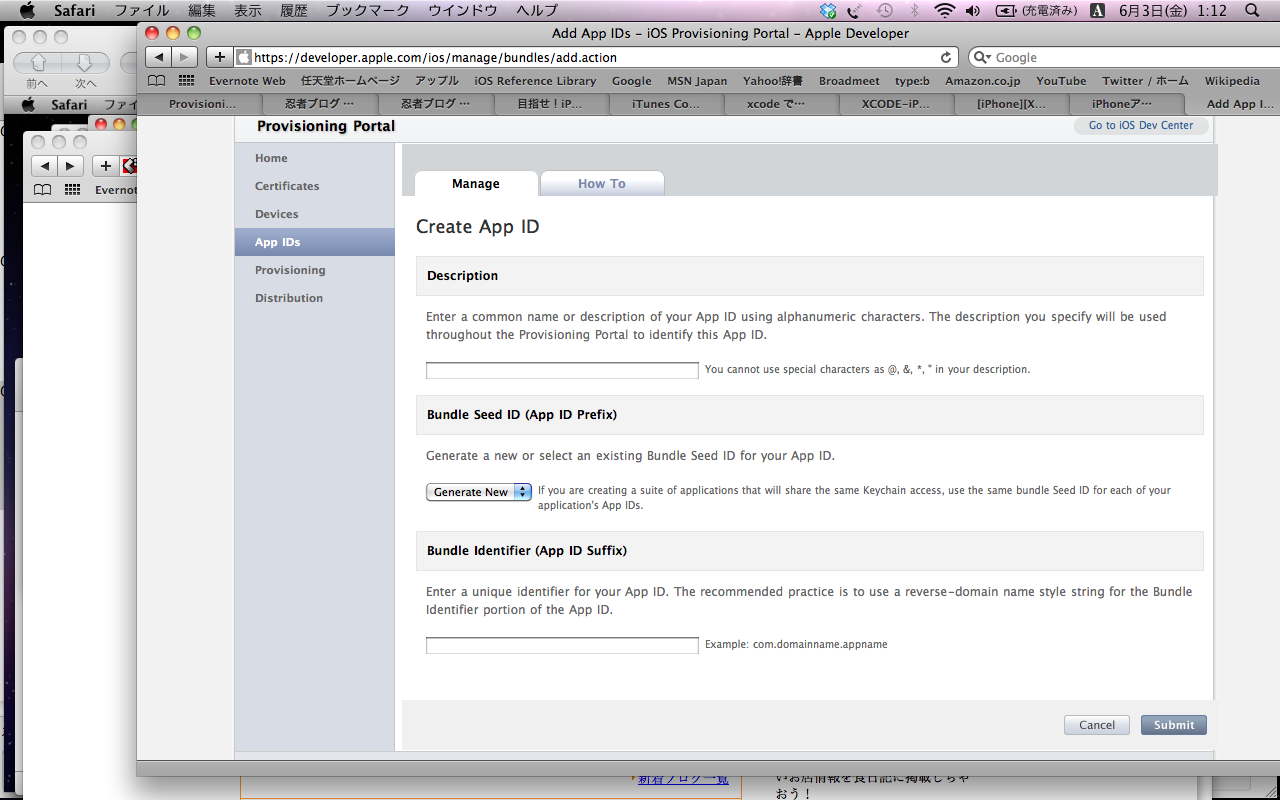Open Provisioning in the portal sidebar

tap(290, 270)
